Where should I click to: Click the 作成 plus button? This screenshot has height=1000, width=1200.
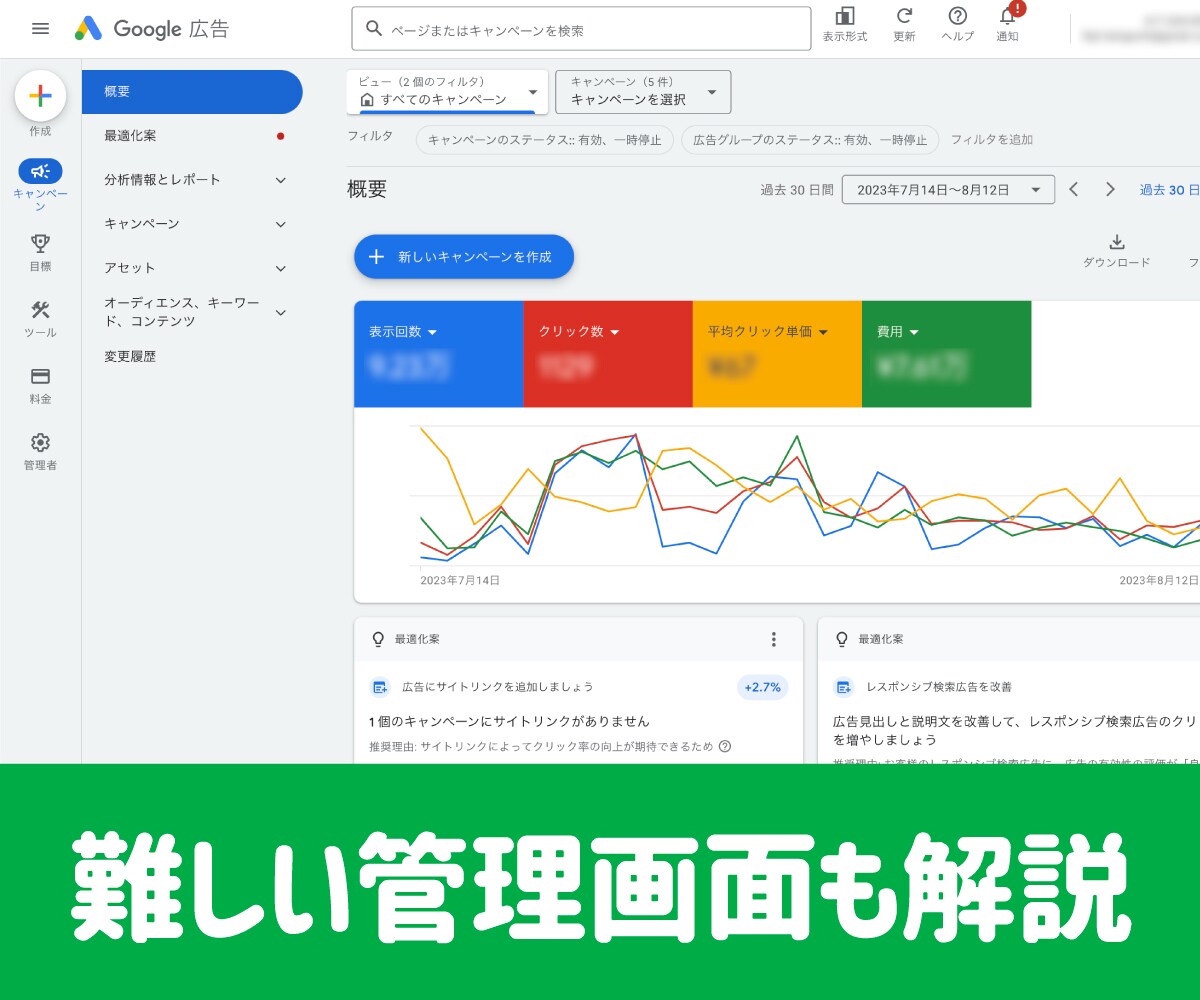tap(40, 96)
